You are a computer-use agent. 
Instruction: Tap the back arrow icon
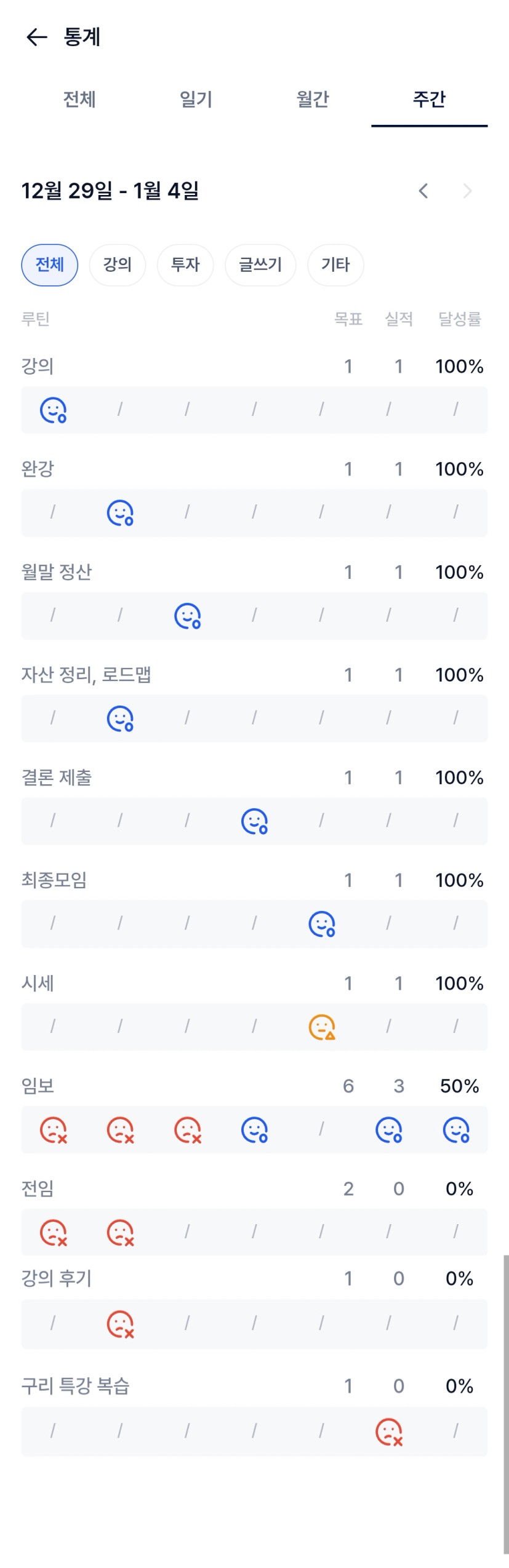pyautogui.click(x=36, y=38)
